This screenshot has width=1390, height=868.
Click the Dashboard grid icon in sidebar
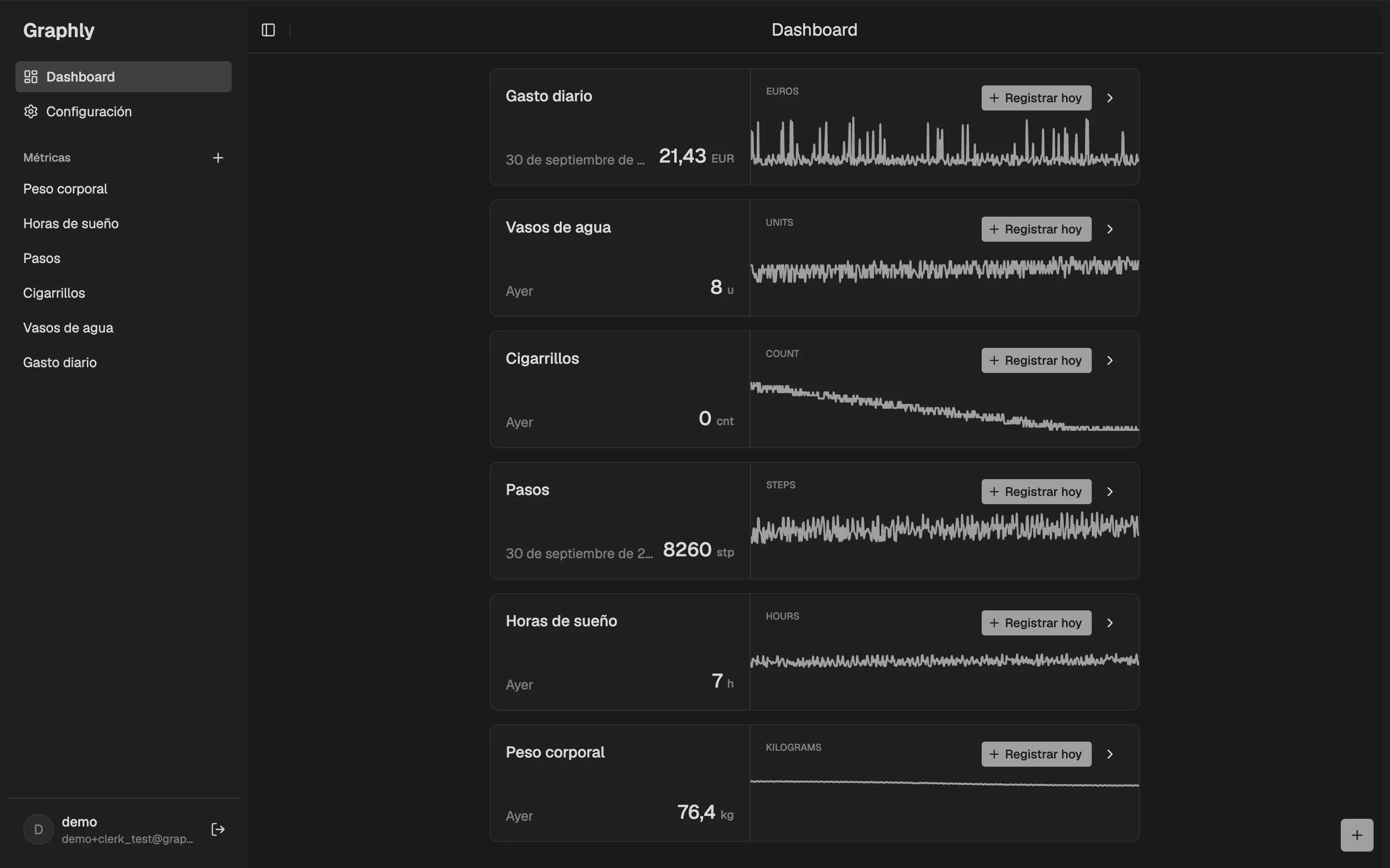(31, 76)
